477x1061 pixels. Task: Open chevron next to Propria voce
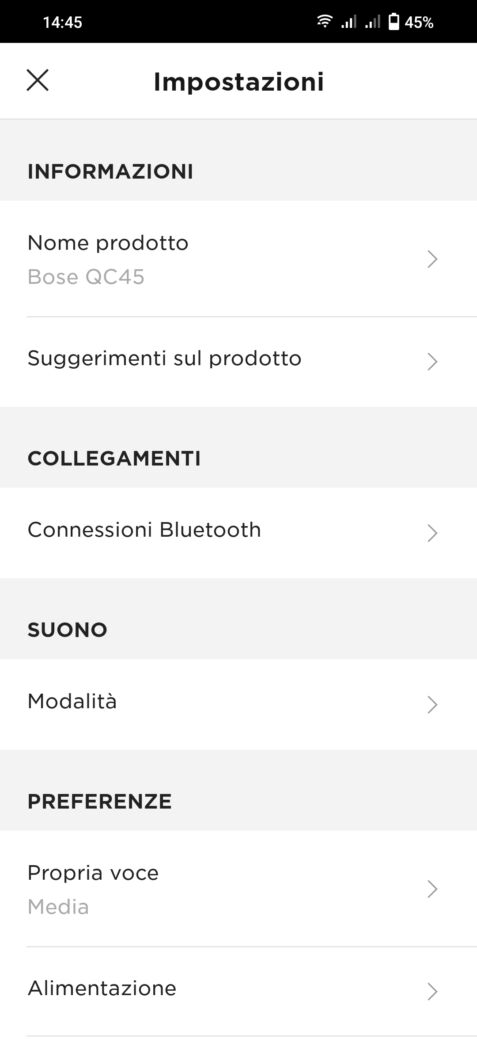433,889
